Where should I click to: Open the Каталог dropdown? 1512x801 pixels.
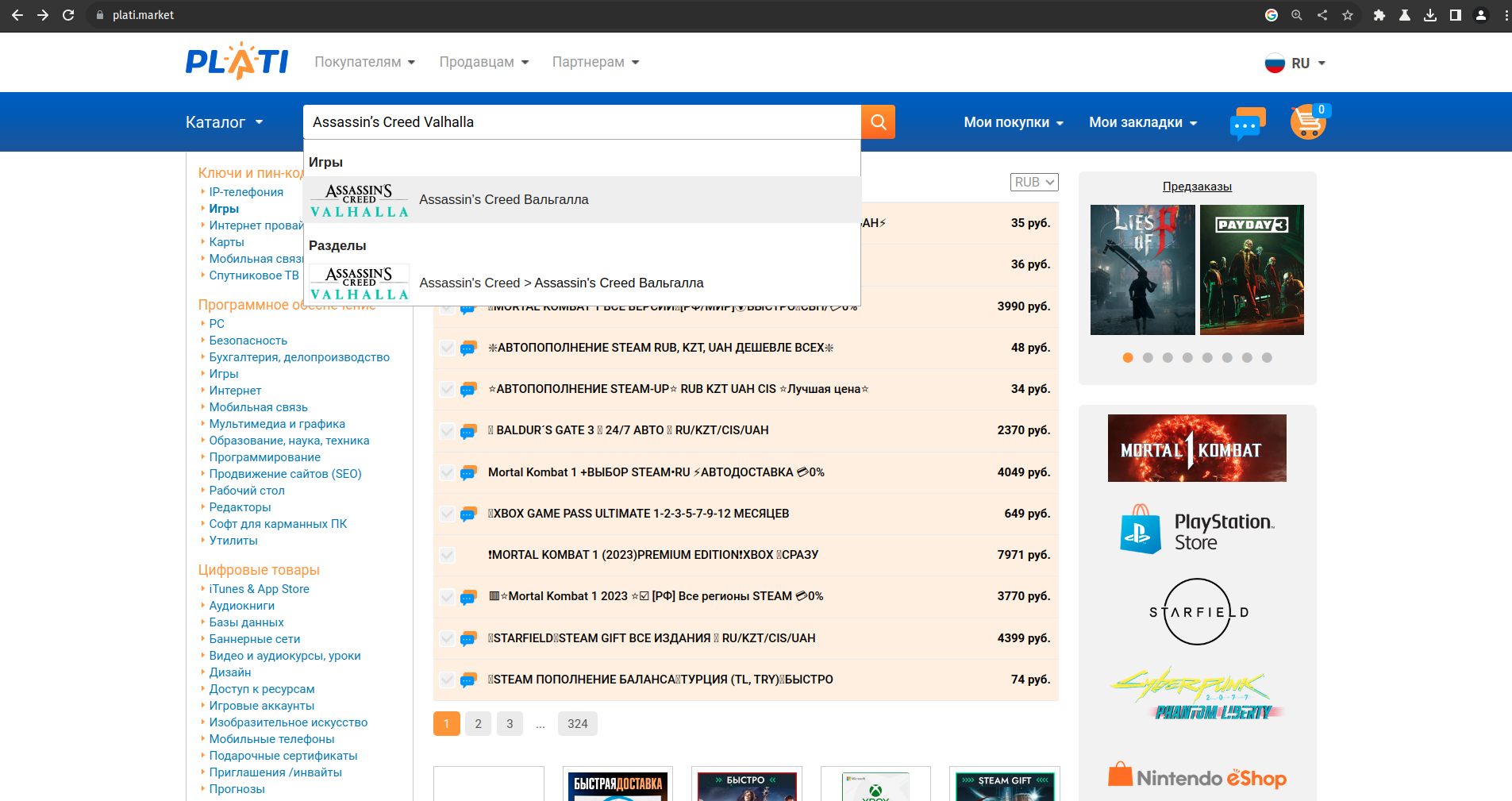(224, 122)
